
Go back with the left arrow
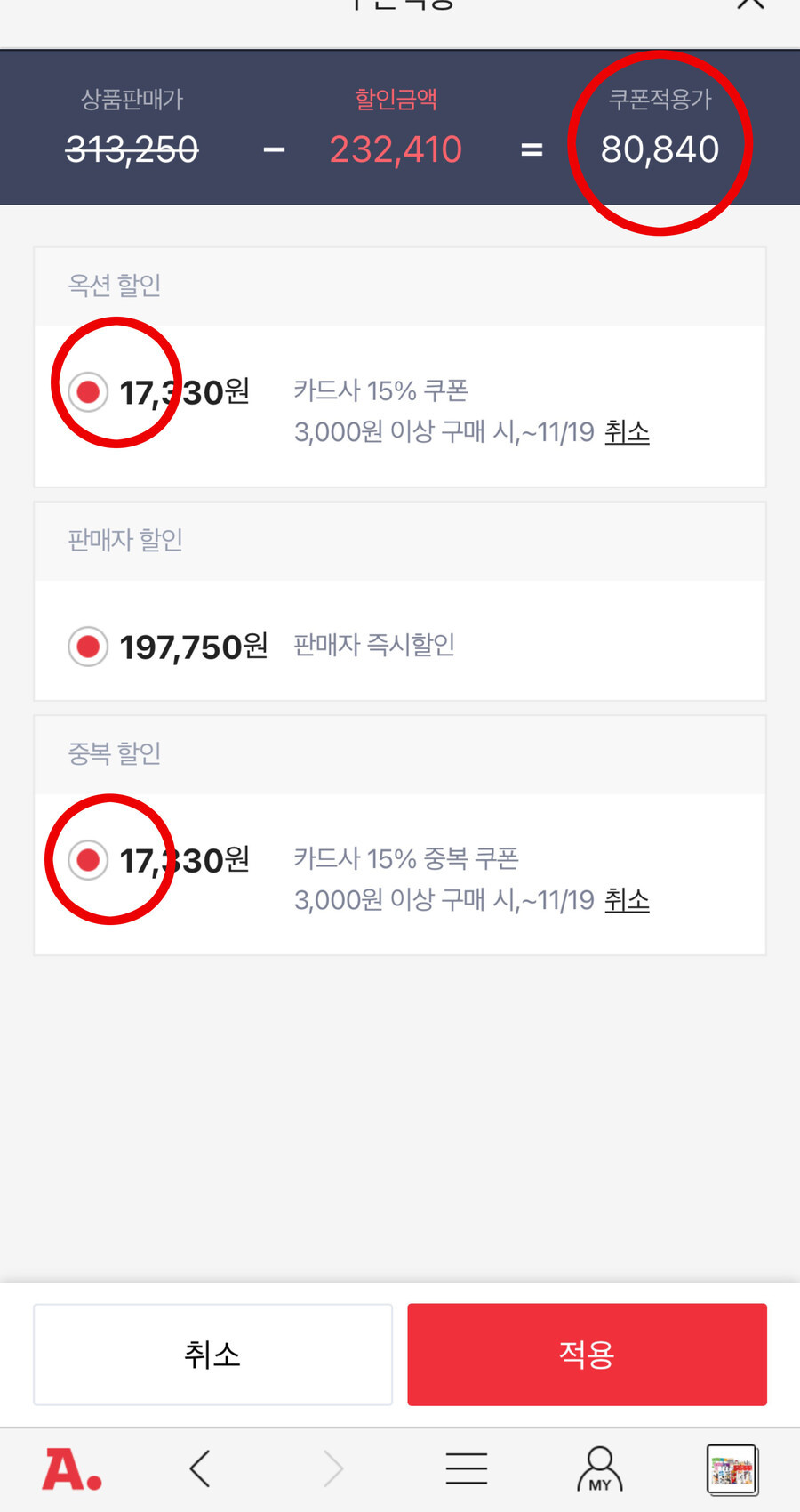point(200,1468)
